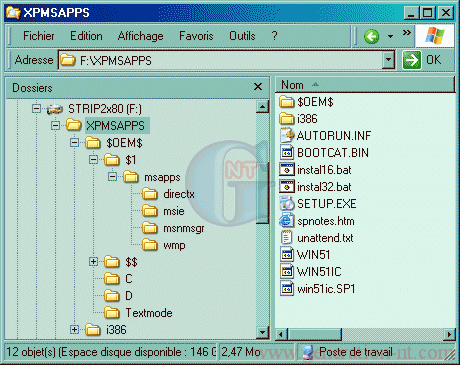Collapse the XPMSAPPS tree node
The image size is (460, 365).
coord(55,126)
